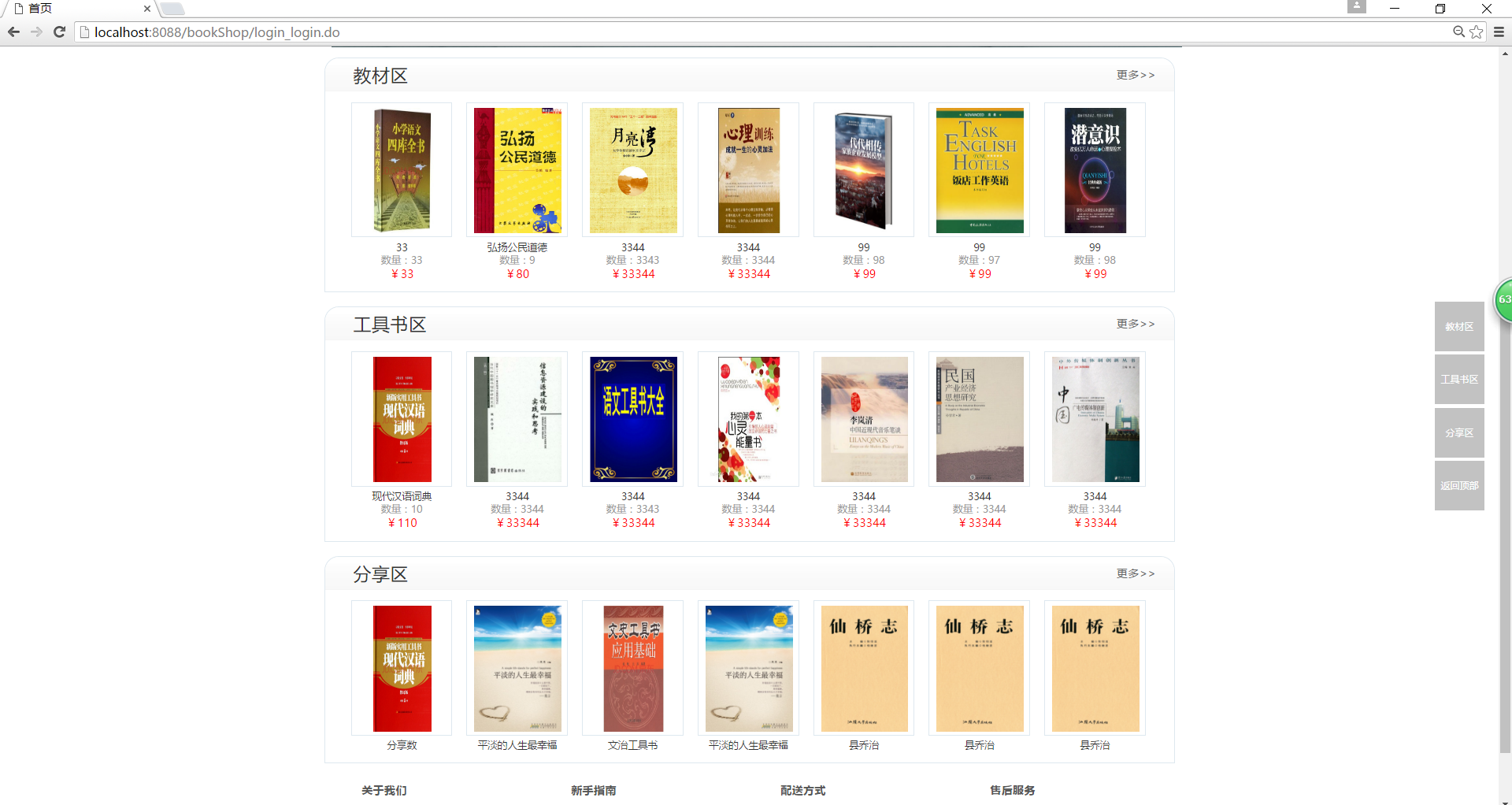Open the 文史工具书应用基础 cover
Image resolution: width=1512 pixels, height=805 pixels.
click(x=633, y=668)
